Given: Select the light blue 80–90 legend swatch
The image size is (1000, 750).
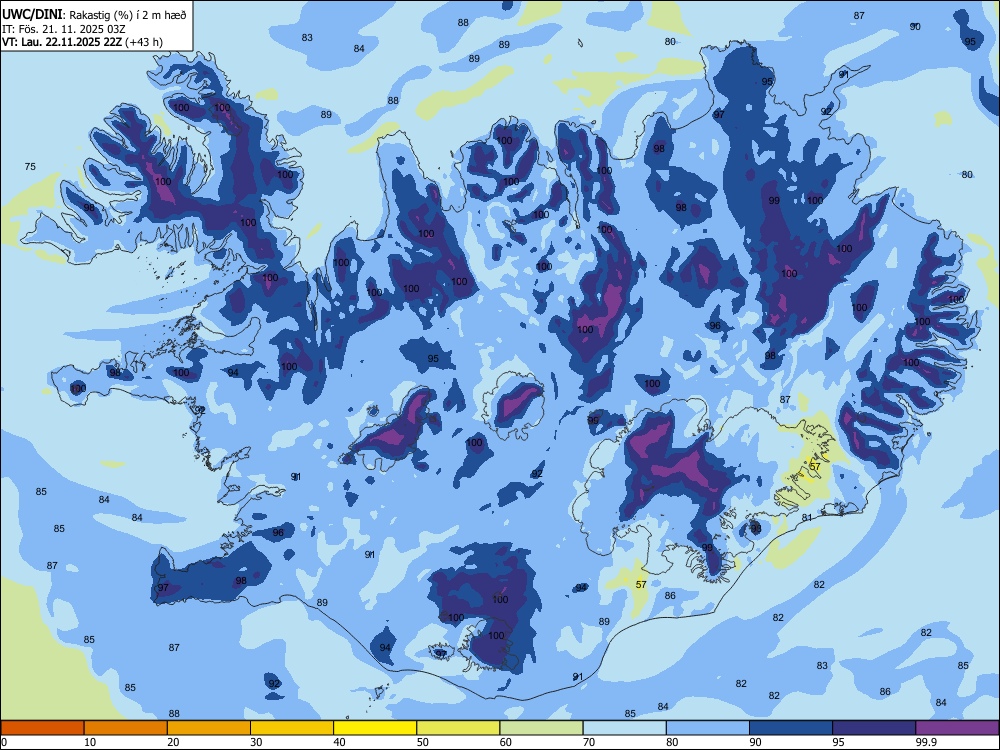Looking at the screenshot, I should click(x=708, y=728).
